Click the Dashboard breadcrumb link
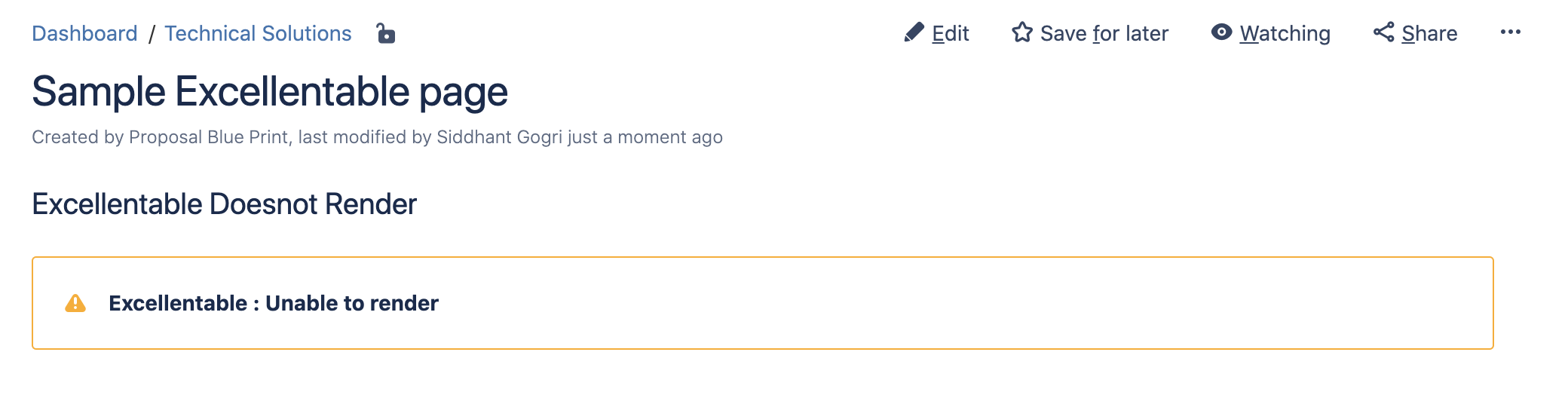This screenshot has width=1568, height=398. (84, 33)
